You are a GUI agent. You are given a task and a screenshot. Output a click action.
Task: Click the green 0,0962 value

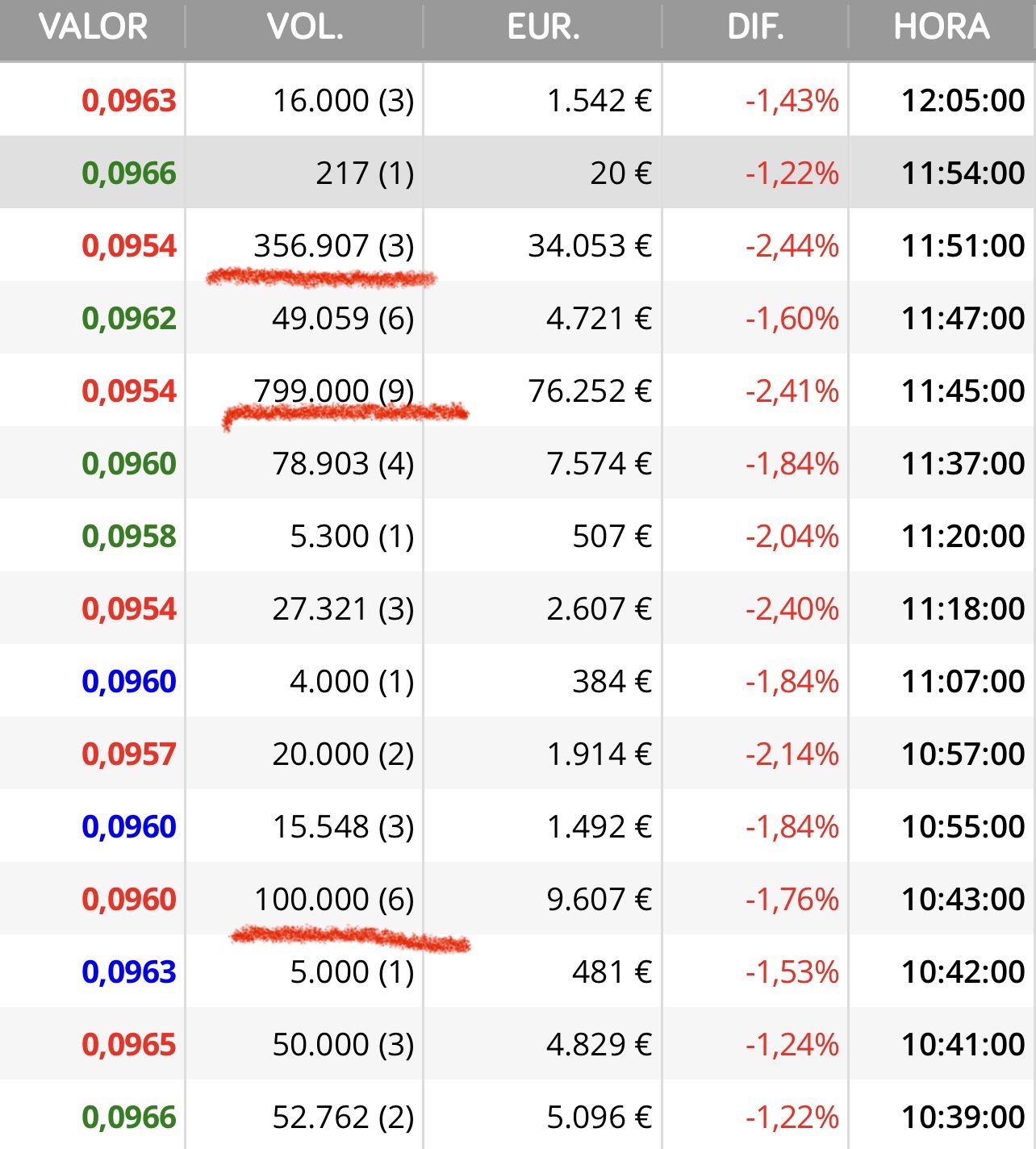pyautogui.click(x=129, y=319)
